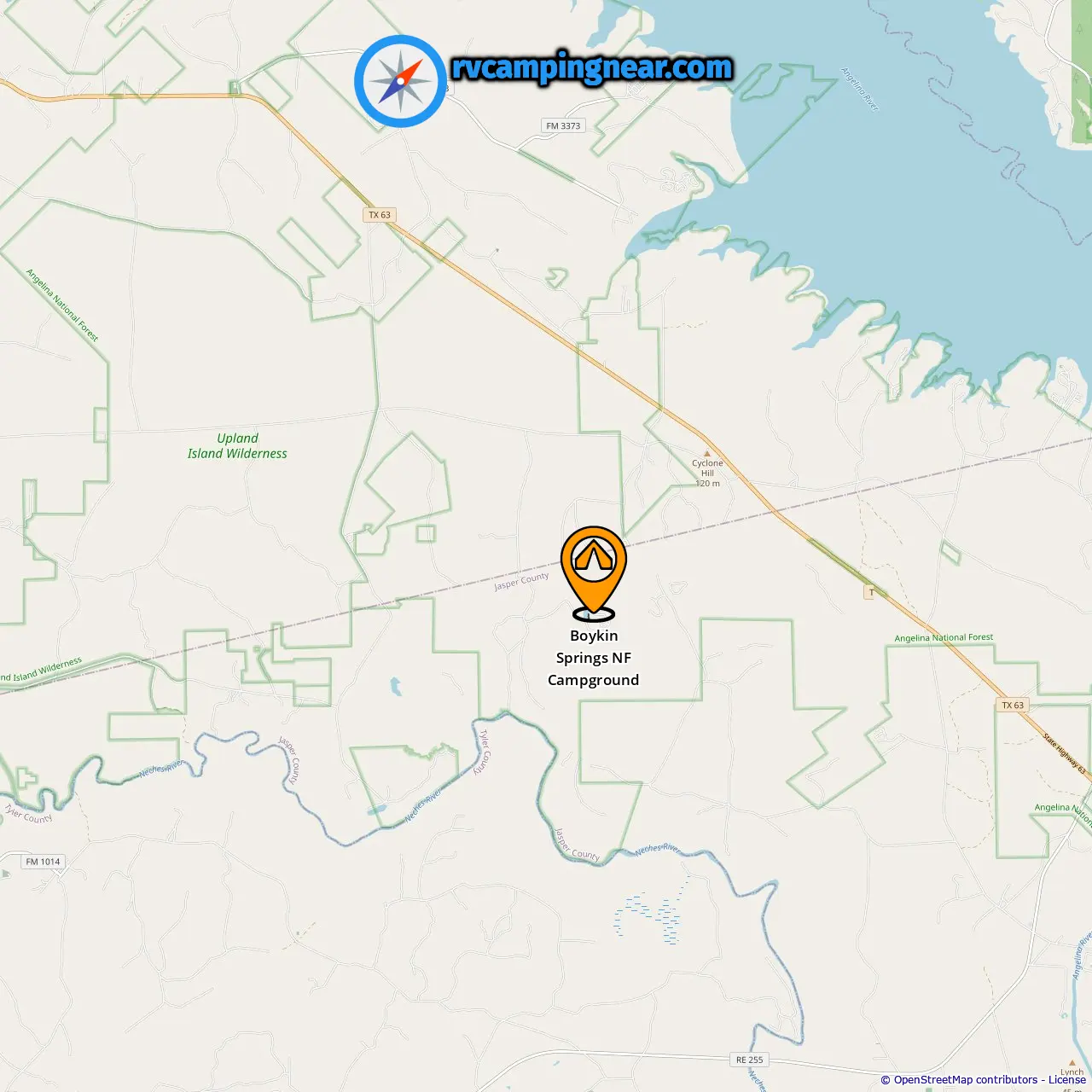1092x1092 pixels.
Task: Click the Angelina National Forest label on right
Action: tap(944, 637)
